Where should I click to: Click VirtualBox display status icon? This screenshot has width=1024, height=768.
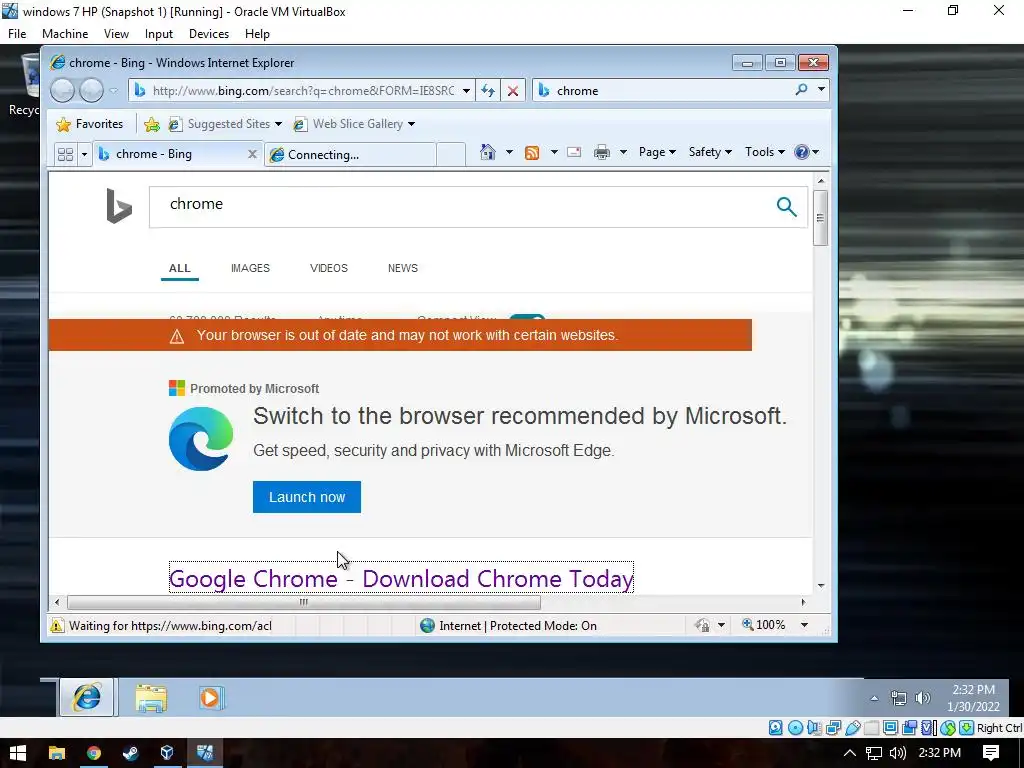(890, 728)
